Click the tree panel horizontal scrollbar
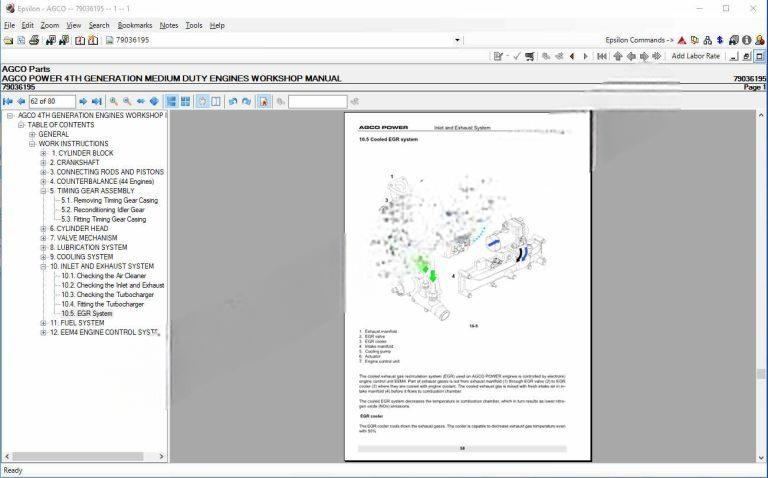The height and width of the screenshot is (478, 768). [x=78, y=456]
